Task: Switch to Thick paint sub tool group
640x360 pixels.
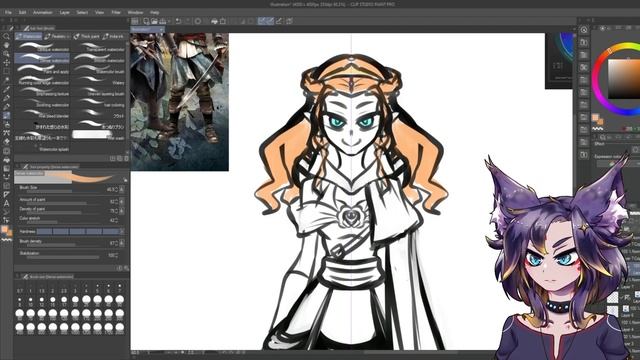Action: 86,36
